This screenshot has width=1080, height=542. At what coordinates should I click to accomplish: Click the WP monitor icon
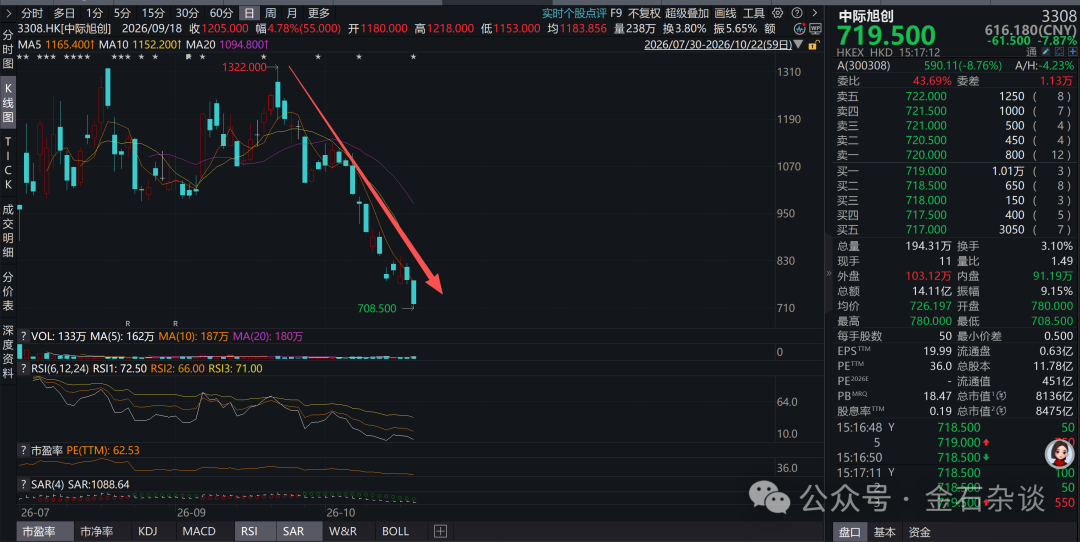(815, 29)
